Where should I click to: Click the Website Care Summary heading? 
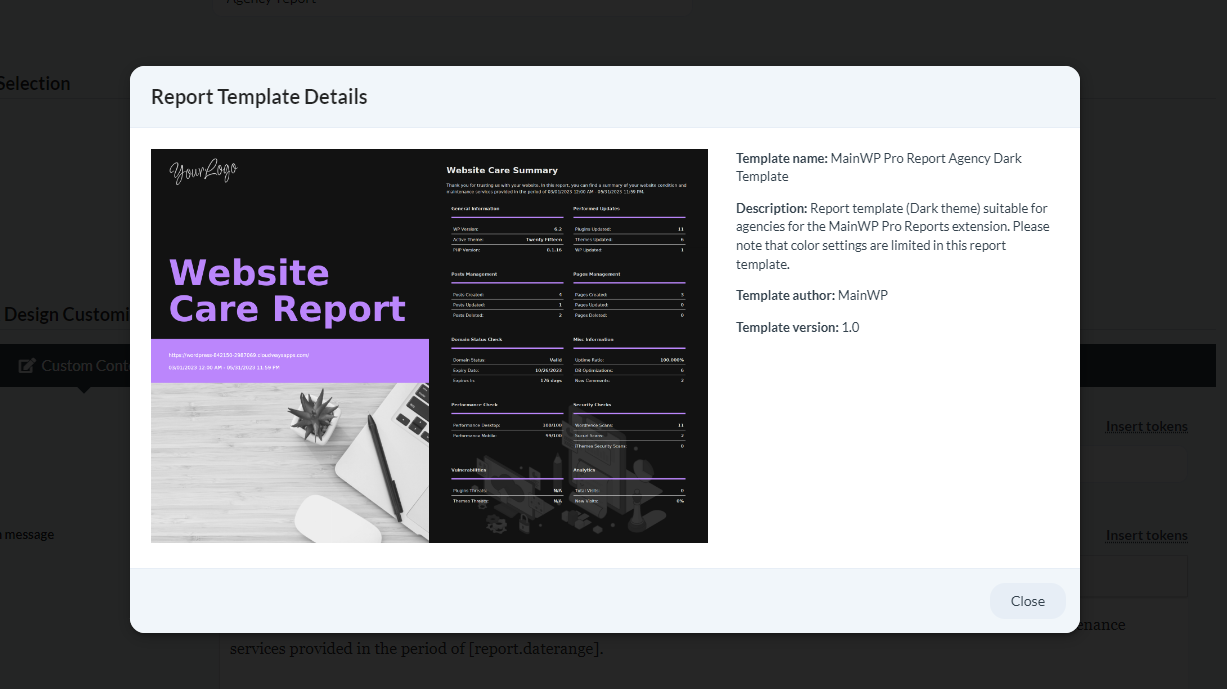pos(502,170)
